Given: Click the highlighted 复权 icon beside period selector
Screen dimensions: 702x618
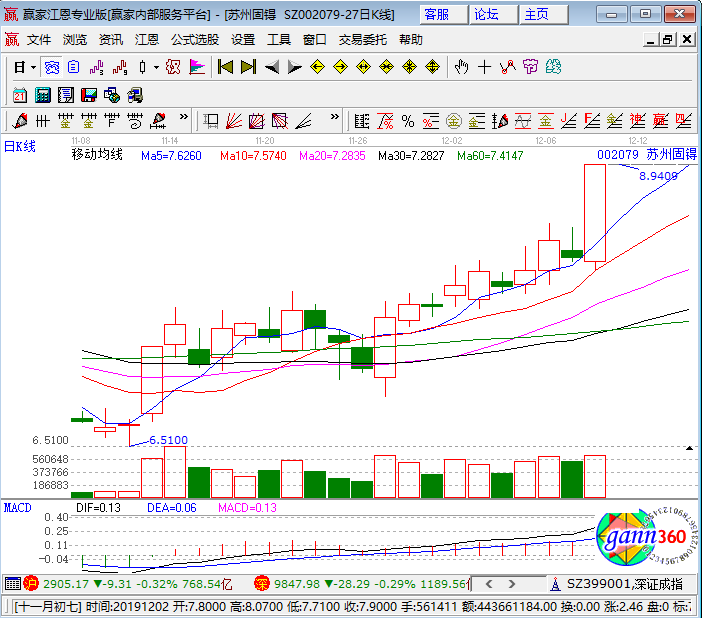Looking at the screenshot, I should (x=51, y=68).
